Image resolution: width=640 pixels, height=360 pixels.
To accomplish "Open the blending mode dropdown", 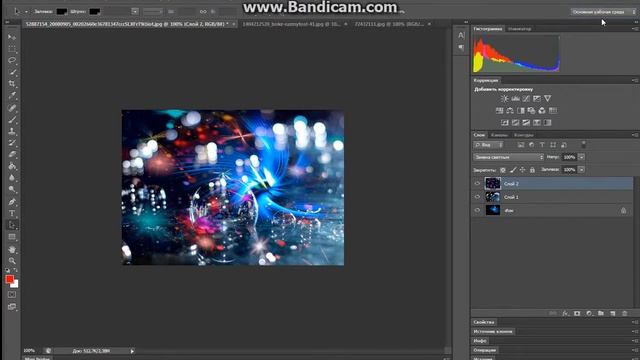I will (x=509, y=157).
